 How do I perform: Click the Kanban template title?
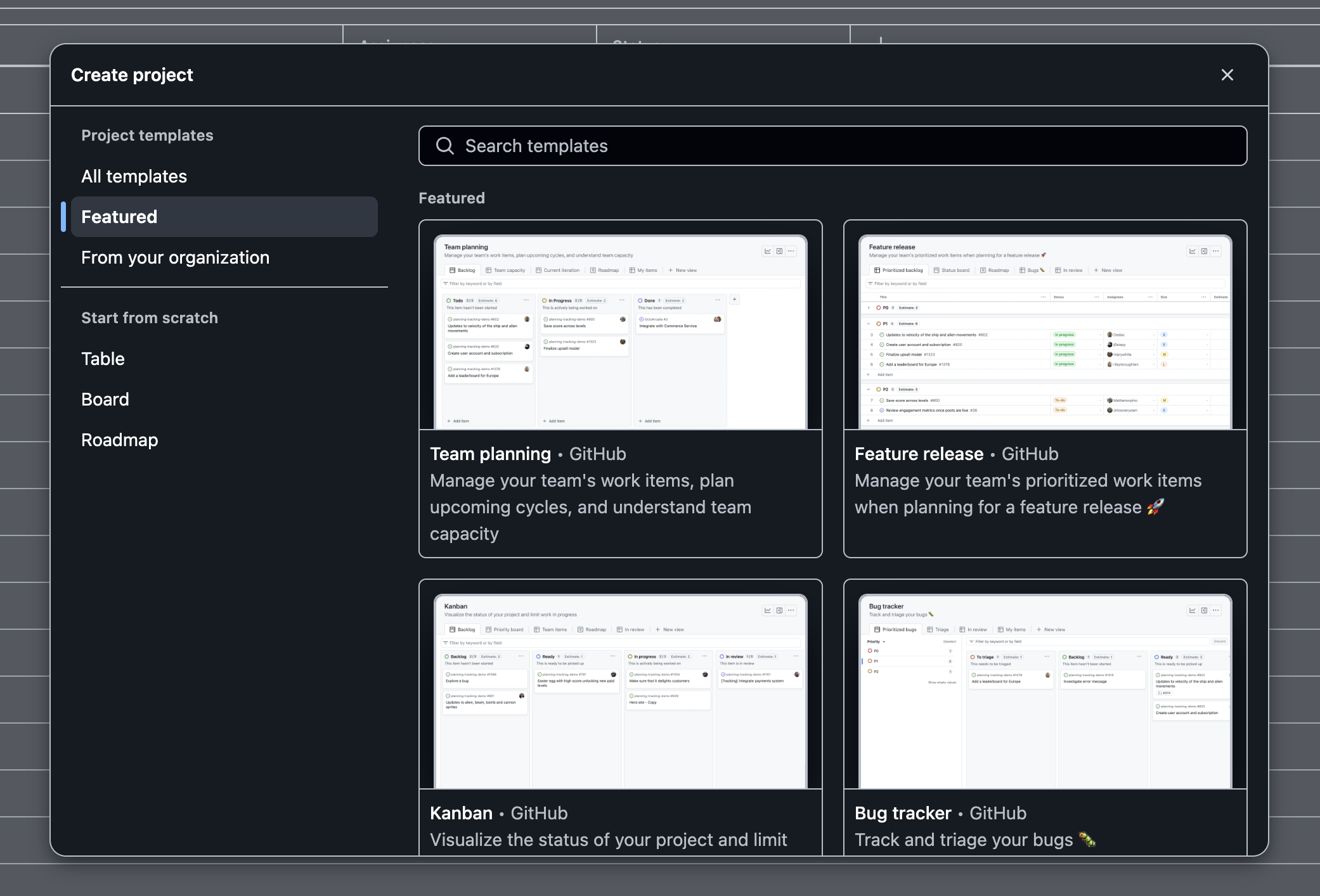(x=461, y=813)
